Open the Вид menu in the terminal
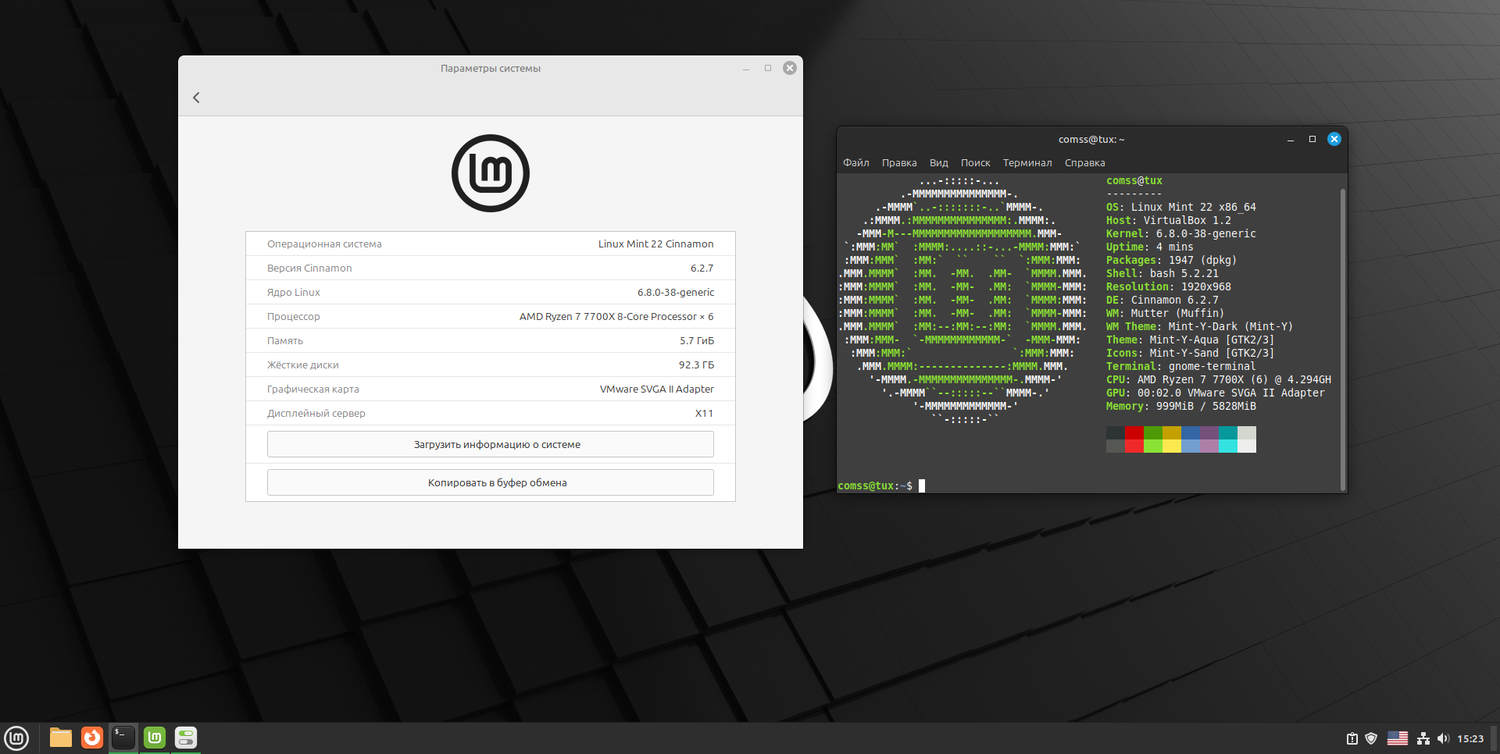 [939, 163]
